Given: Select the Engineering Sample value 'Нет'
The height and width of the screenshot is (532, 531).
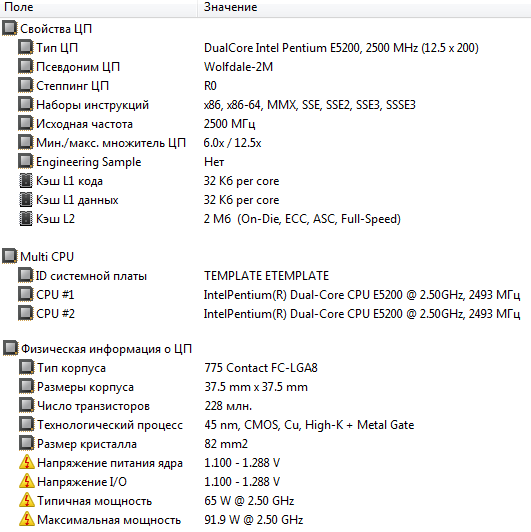Looking at the screenshot, I should (214, 162).
